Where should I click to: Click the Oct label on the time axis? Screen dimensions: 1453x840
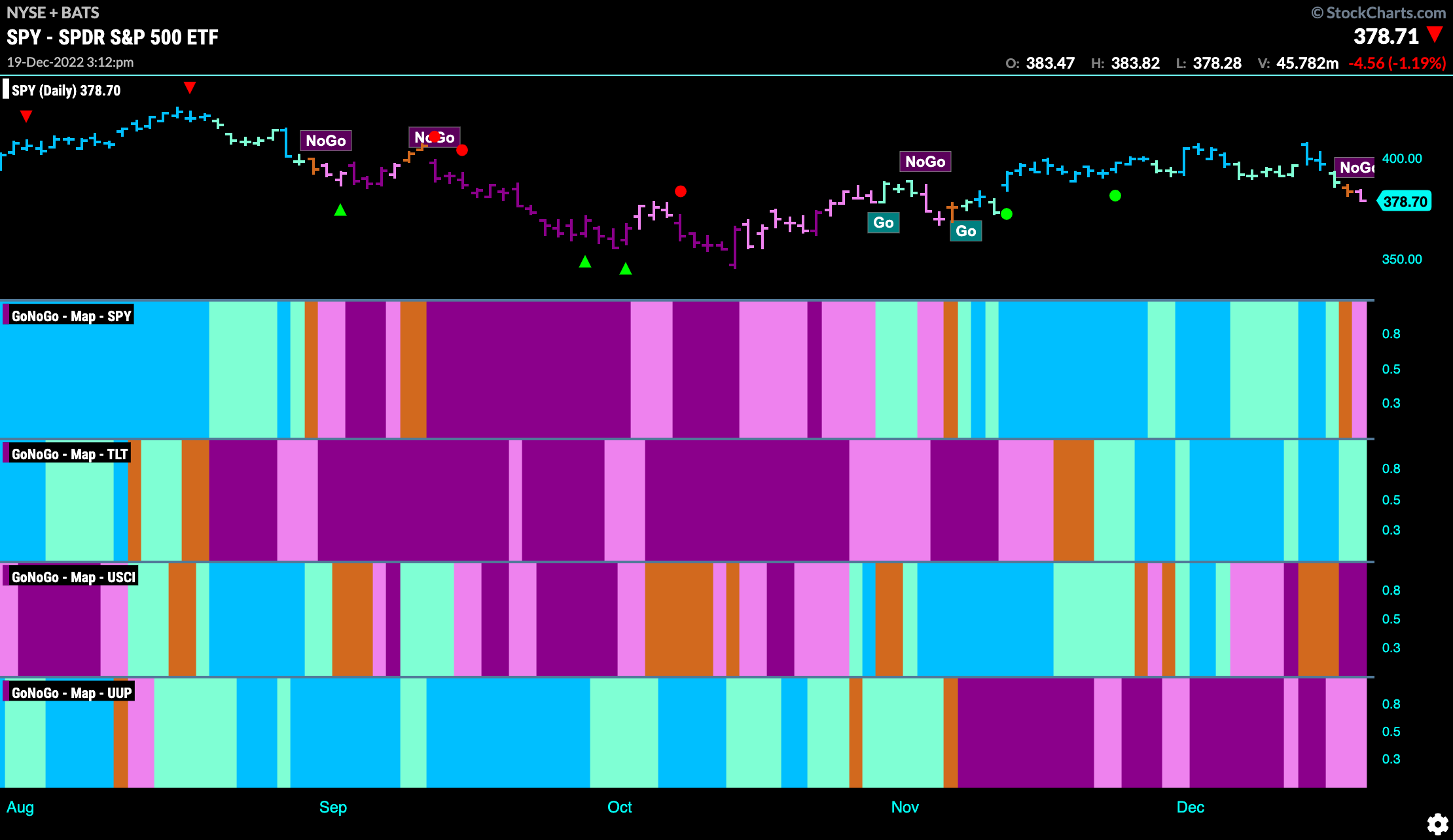tap(619, 807)
